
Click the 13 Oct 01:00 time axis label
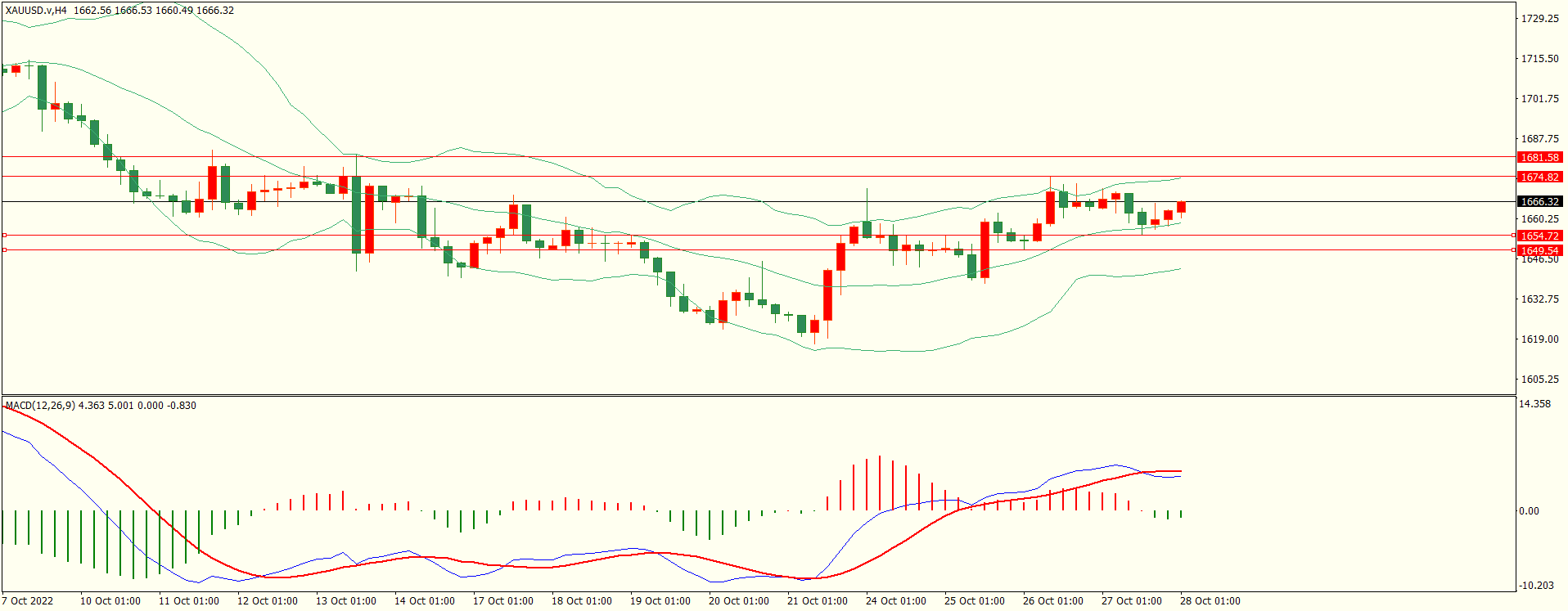(x=346, y=601)
